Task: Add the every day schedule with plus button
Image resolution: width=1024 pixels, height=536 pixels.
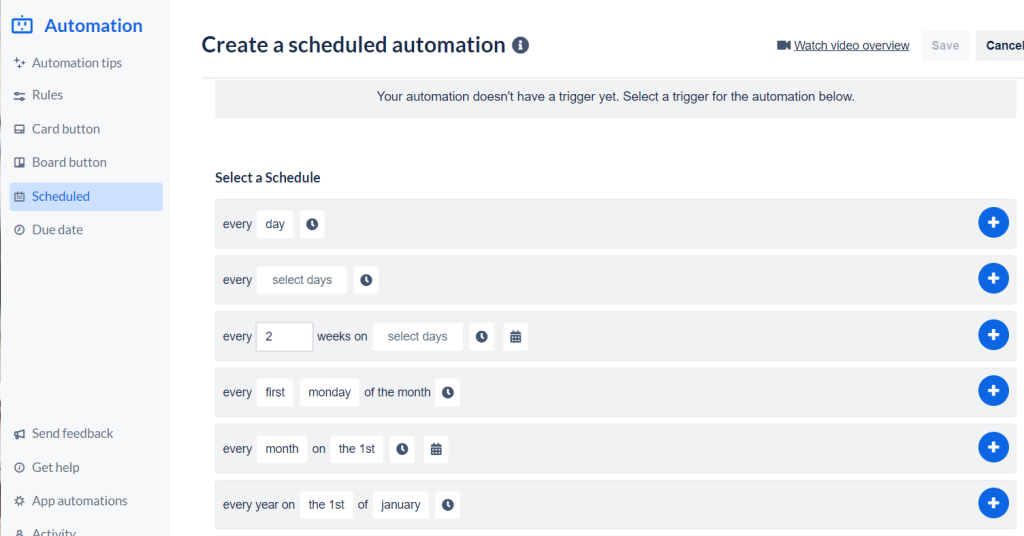Action: pyautogui.click(x=992, y=223)
